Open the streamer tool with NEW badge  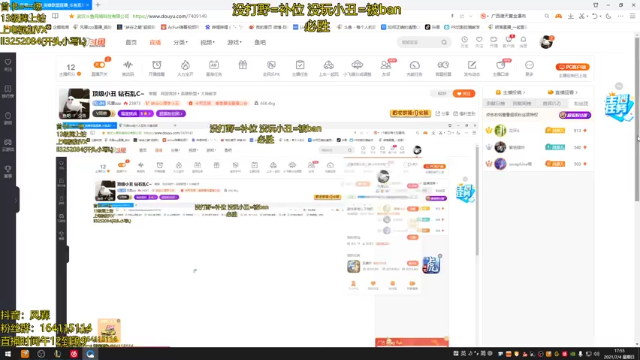[x=501, y=67]
